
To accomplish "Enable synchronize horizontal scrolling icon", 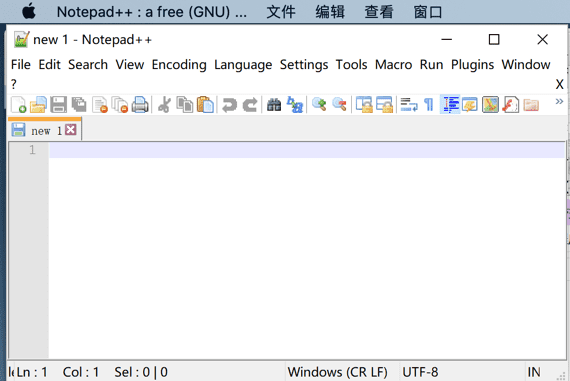I will click(x=384, y=105).
